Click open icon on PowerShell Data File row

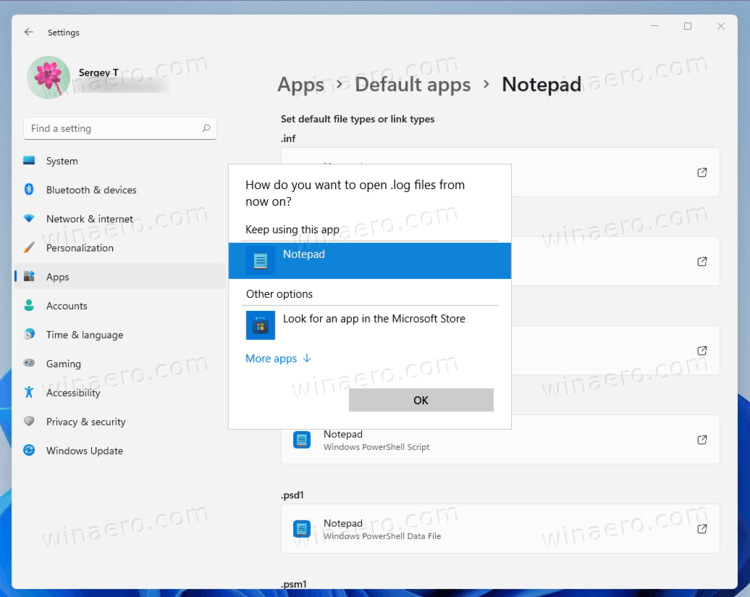[702, 529]
